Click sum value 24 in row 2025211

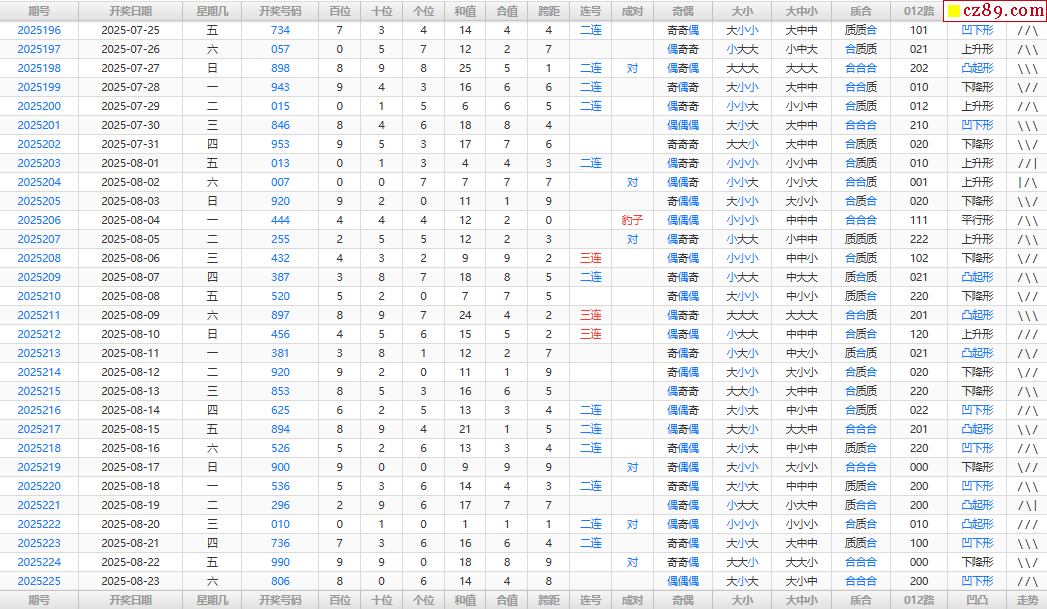(x=465, y=315)
